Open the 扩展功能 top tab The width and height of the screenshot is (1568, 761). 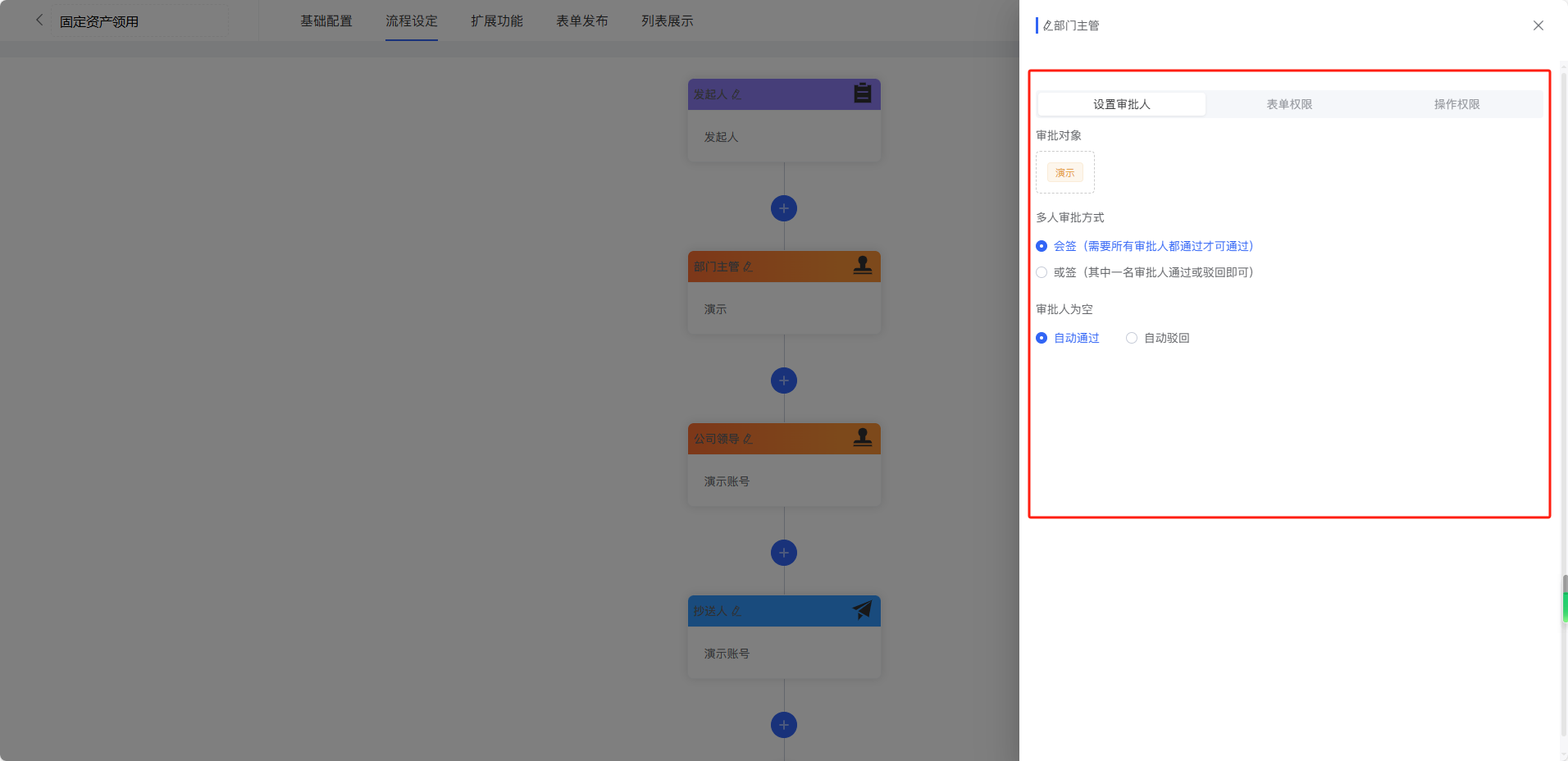(x=496, y=21)
